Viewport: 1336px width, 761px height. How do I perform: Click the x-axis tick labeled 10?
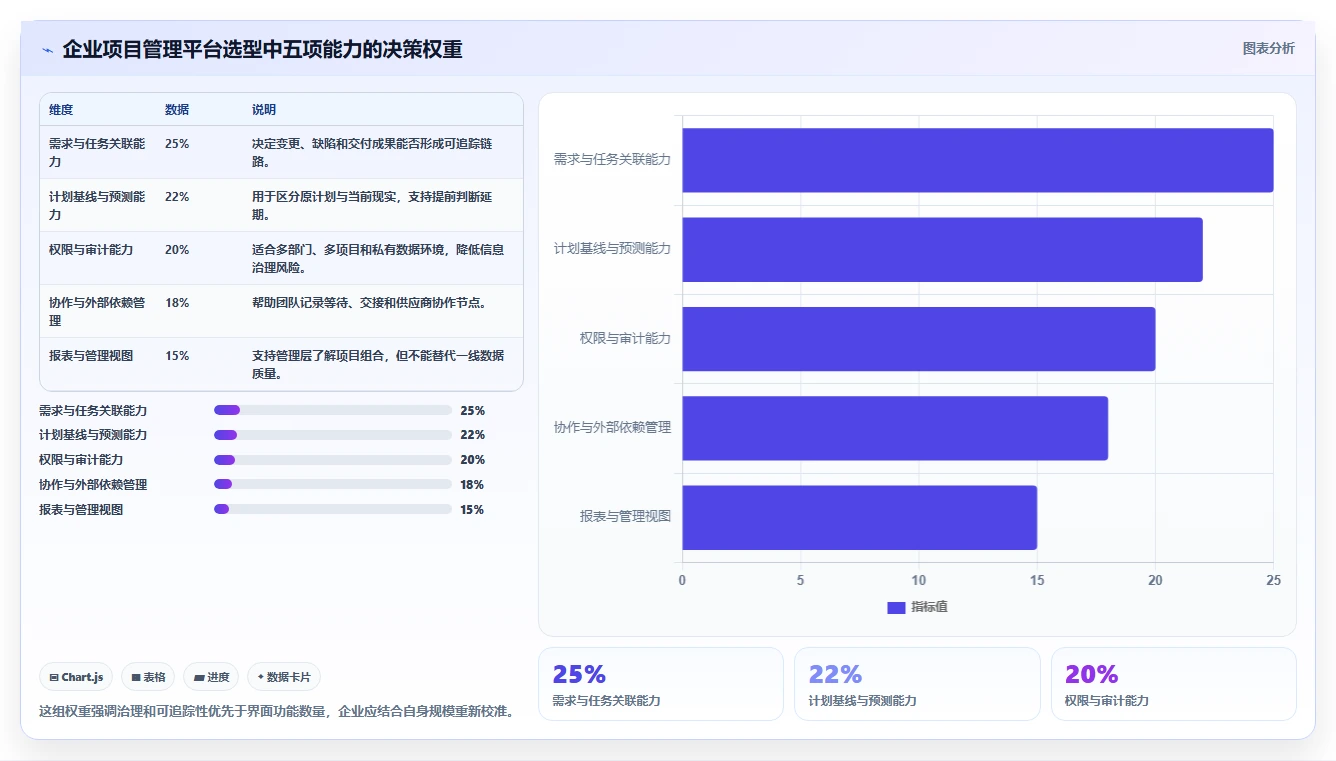pos(919,581)
